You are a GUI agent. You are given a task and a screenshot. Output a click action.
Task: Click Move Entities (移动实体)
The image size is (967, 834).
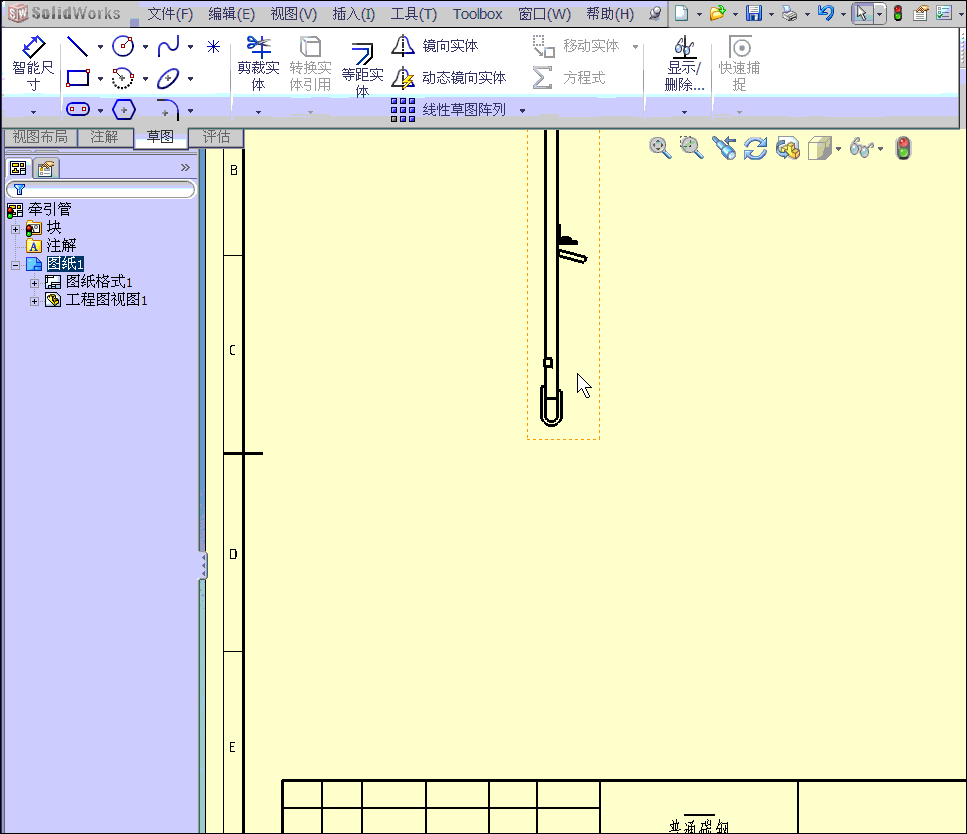(x=576, y=46)
